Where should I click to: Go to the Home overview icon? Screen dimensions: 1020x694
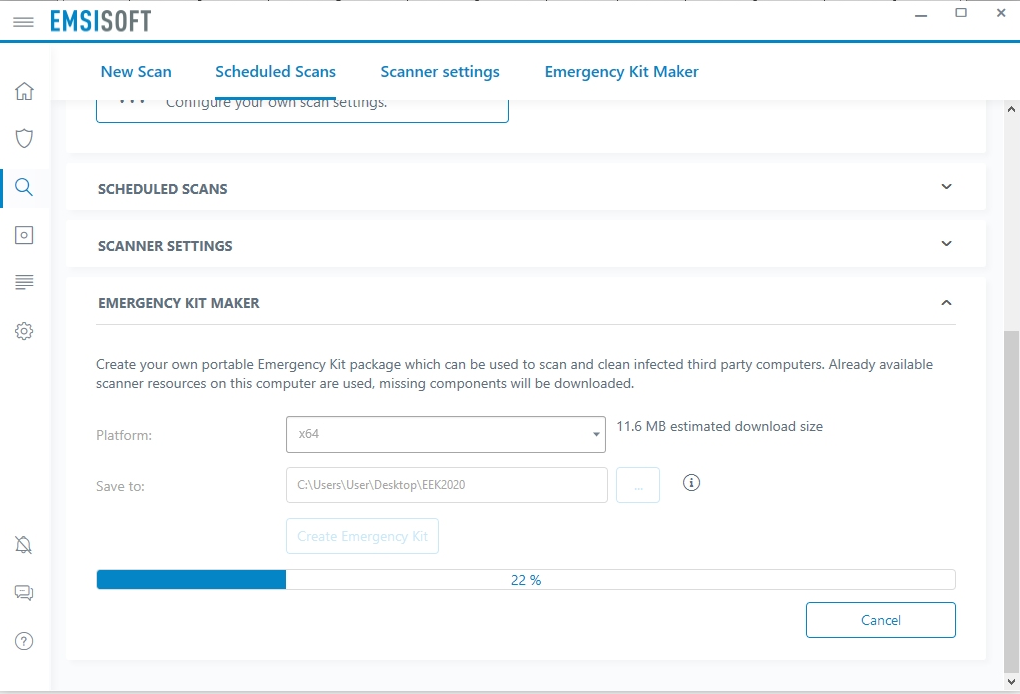[x=24, y=91]
